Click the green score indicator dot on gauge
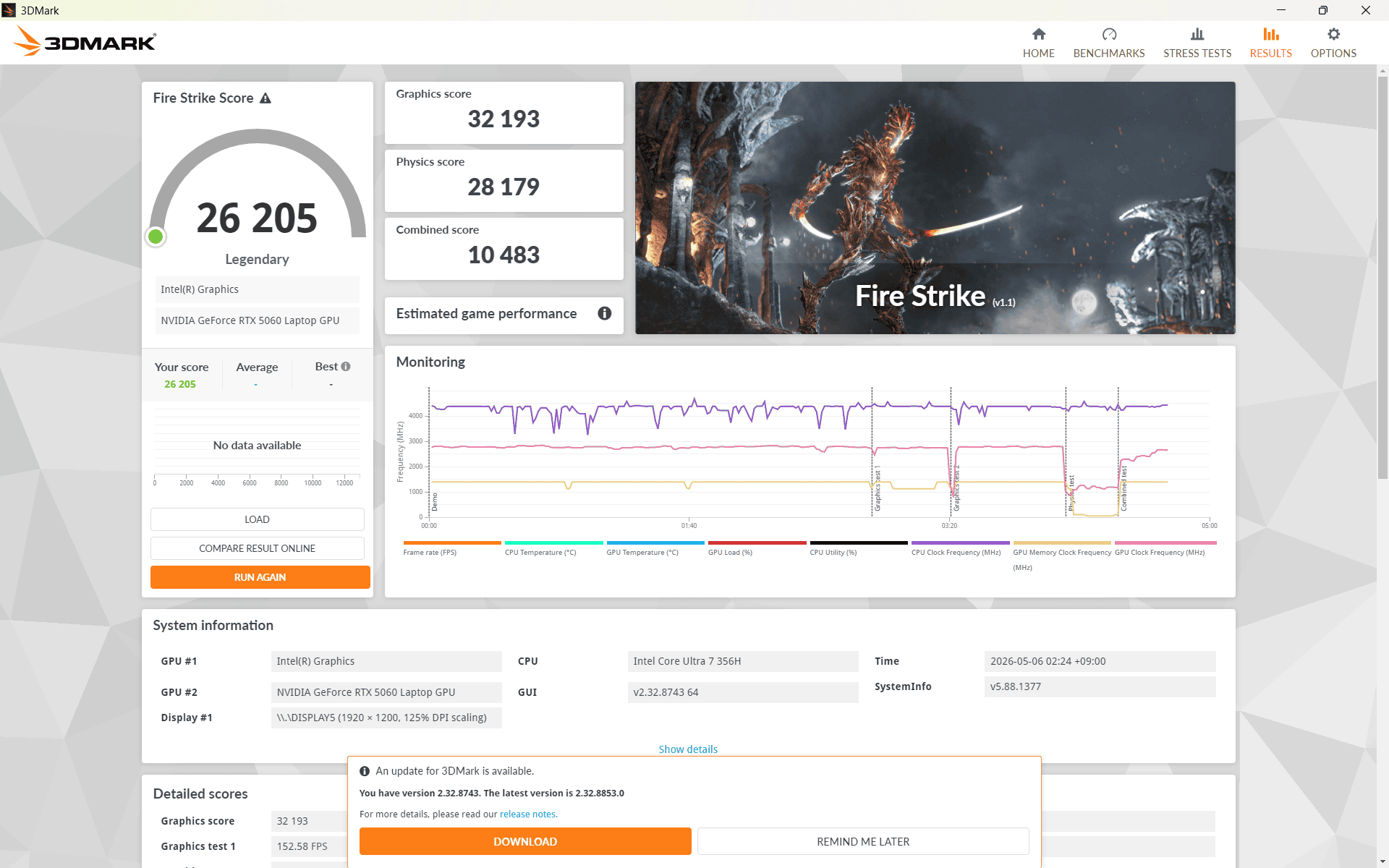 pyautogui.click(x=156, y=237)
